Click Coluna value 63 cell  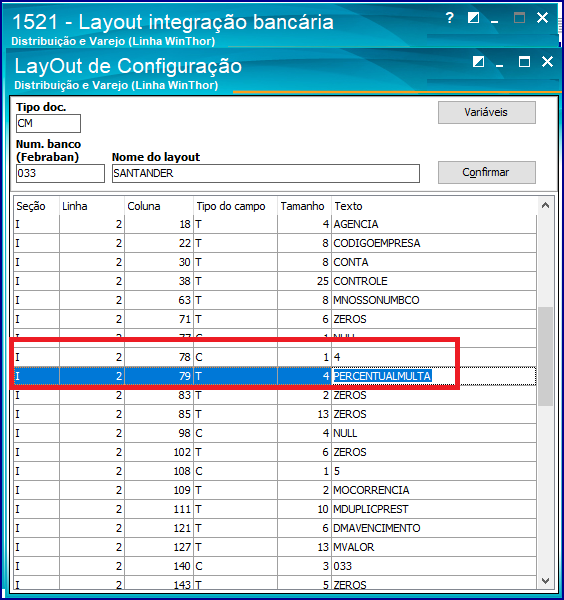pyautogui.click(x=159, y=300)
